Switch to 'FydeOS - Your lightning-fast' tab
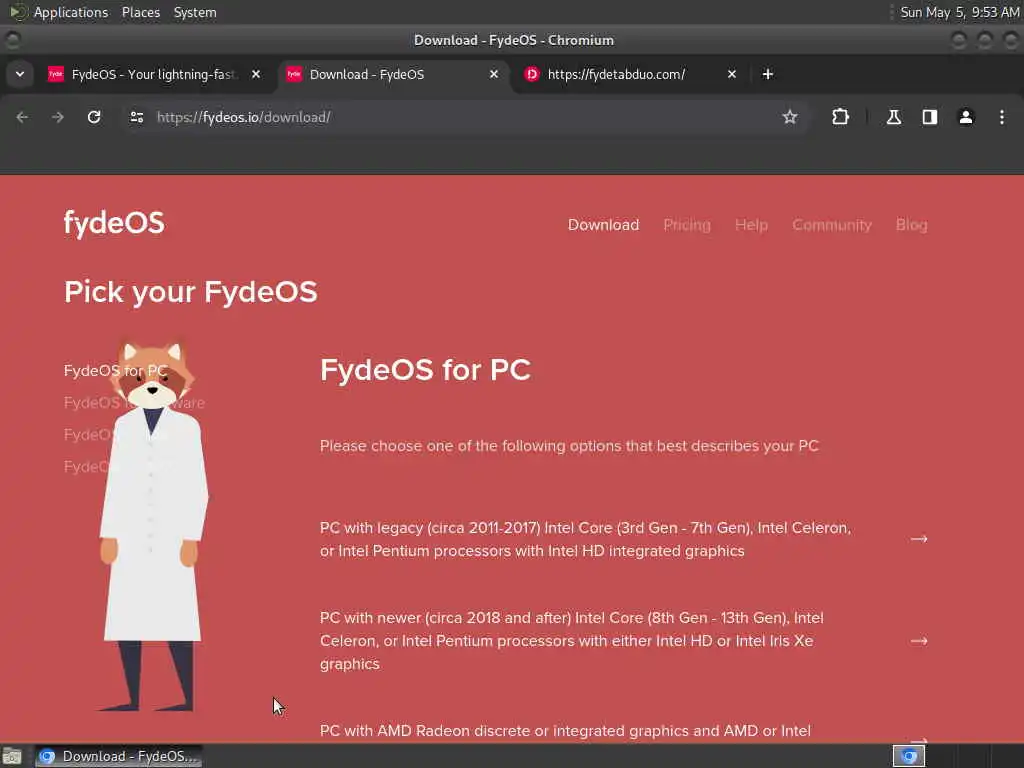Image resolution: width=1024 pixels, height=768 pixels. click(x=155, y=74)
